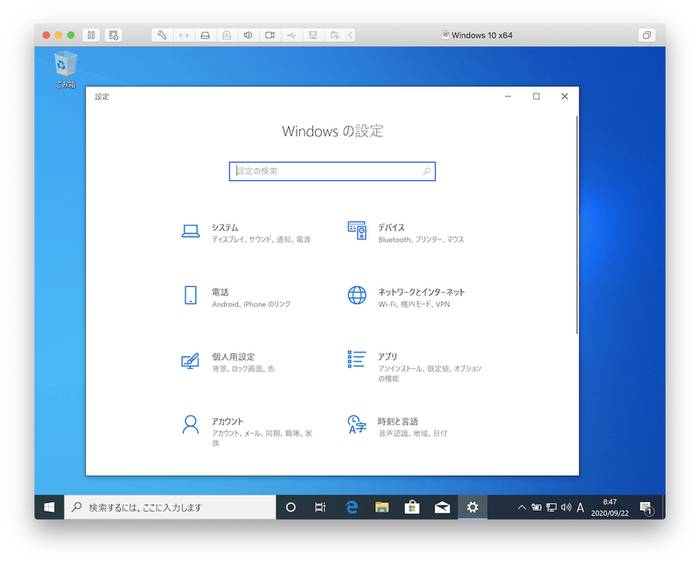Open ネットワークとインターネット globe icon

click(357, 295)
